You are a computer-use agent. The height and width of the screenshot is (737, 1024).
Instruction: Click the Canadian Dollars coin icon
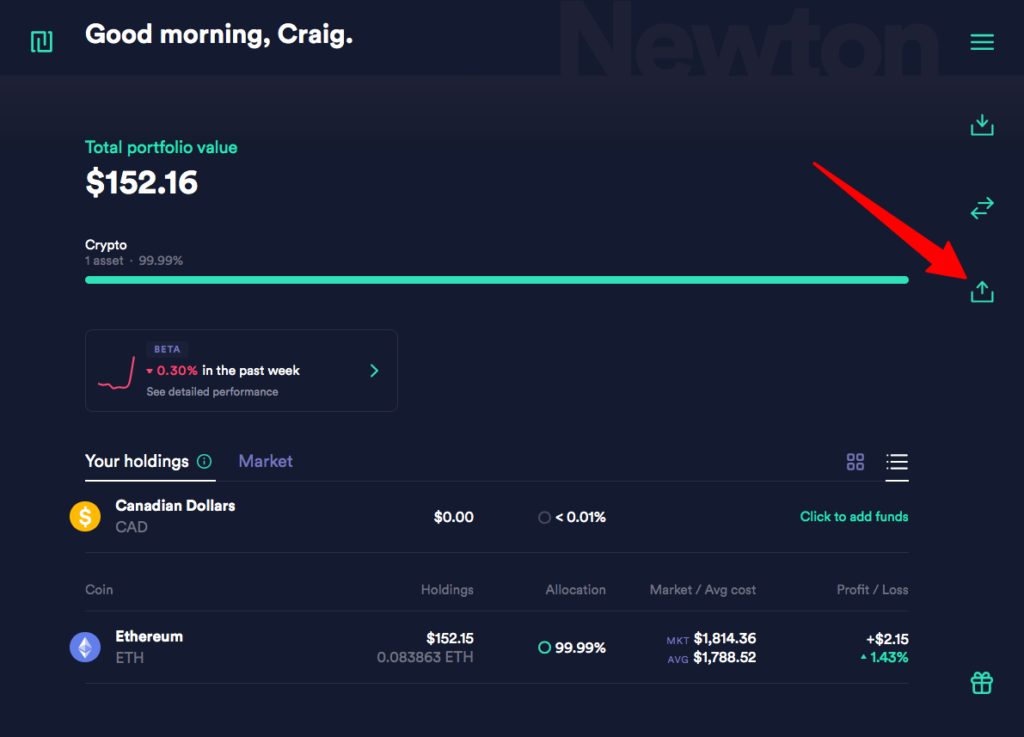click(85, 516)
